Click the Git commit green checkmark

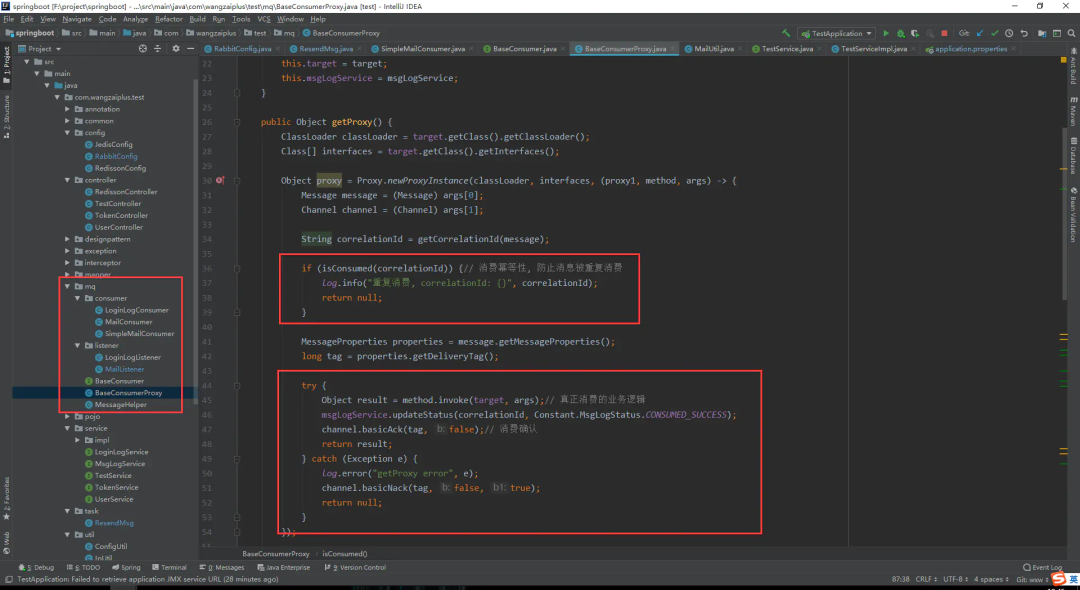click(x=995, y=33)
